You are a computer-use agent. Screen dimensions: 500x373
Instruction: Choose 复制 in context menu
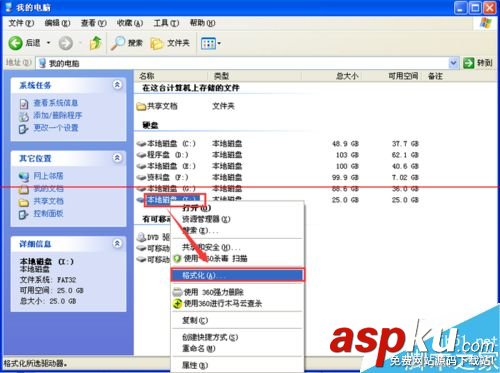pyautogui.click(x=237, y=320)
